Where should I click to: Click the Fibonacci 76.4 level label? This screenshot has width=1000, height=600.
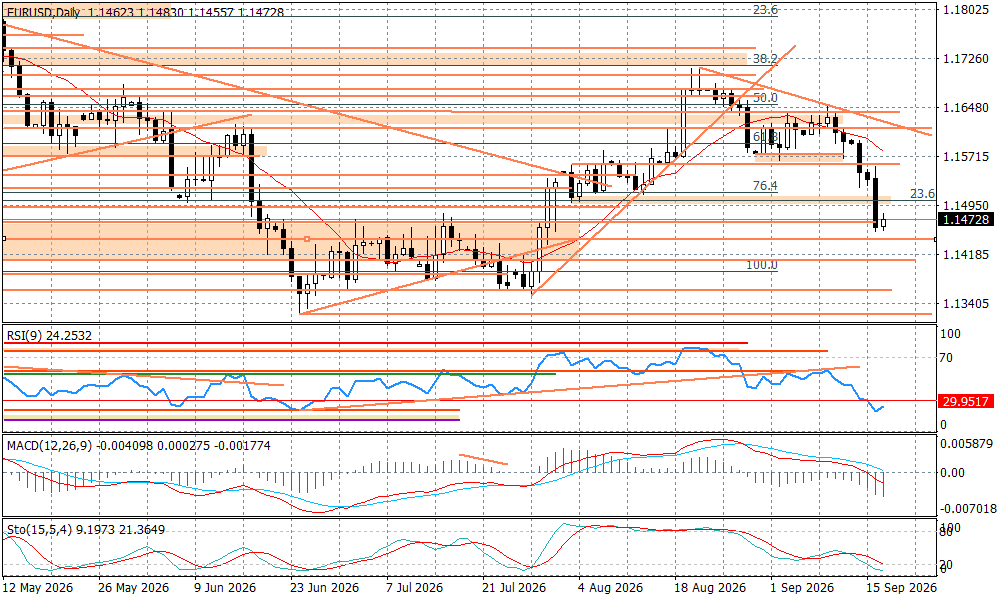[765, 186]
